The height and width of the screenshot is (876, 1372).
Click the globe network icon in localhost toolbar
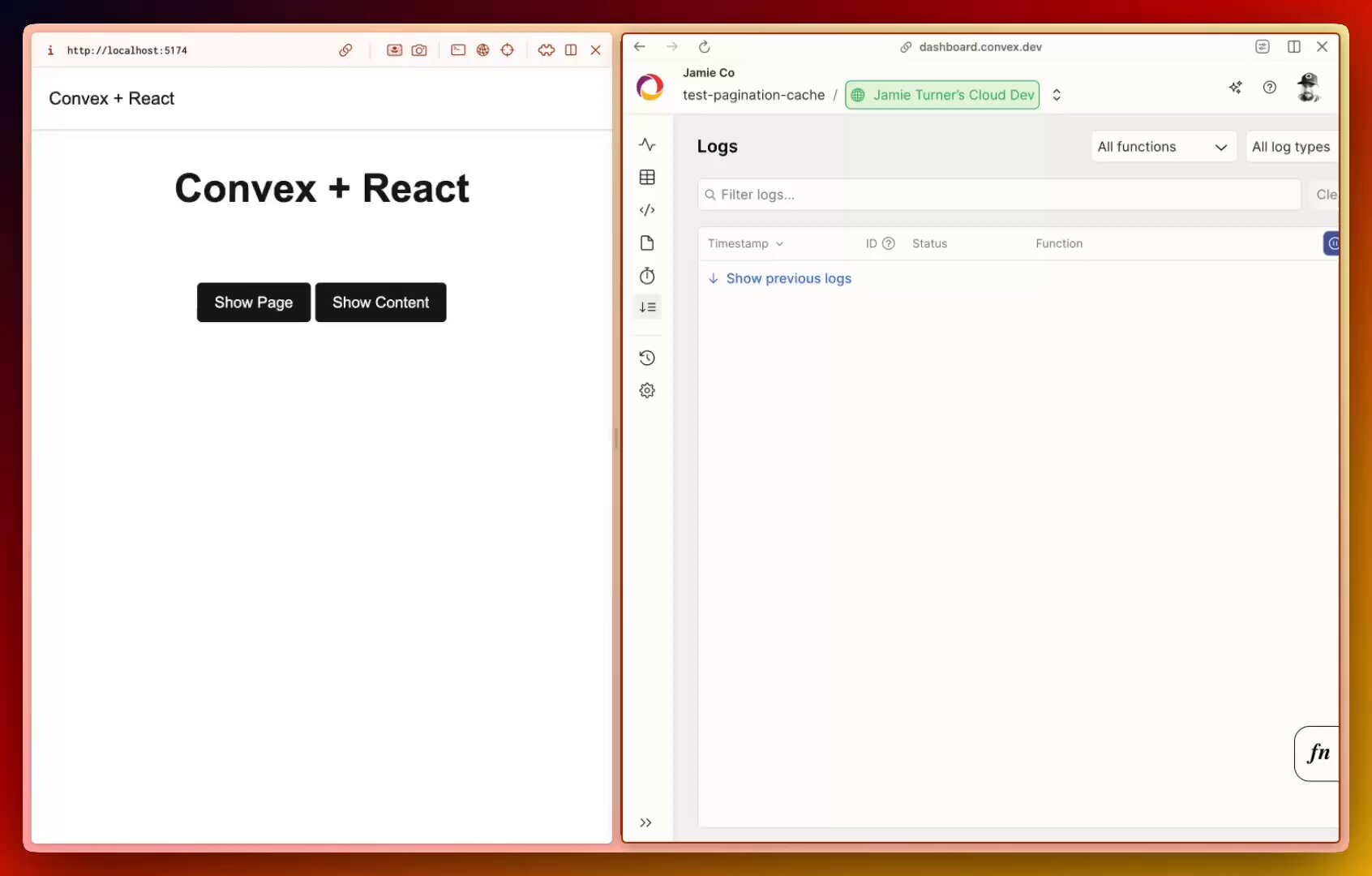click(x=482, y=50)
